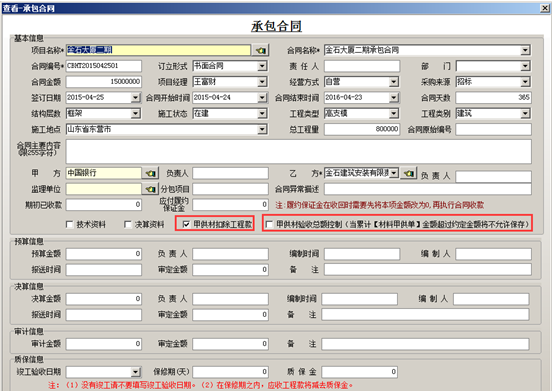Open the lookup icon beside 乙方 field
Viewport: 552px width, 392px height.
409,173
